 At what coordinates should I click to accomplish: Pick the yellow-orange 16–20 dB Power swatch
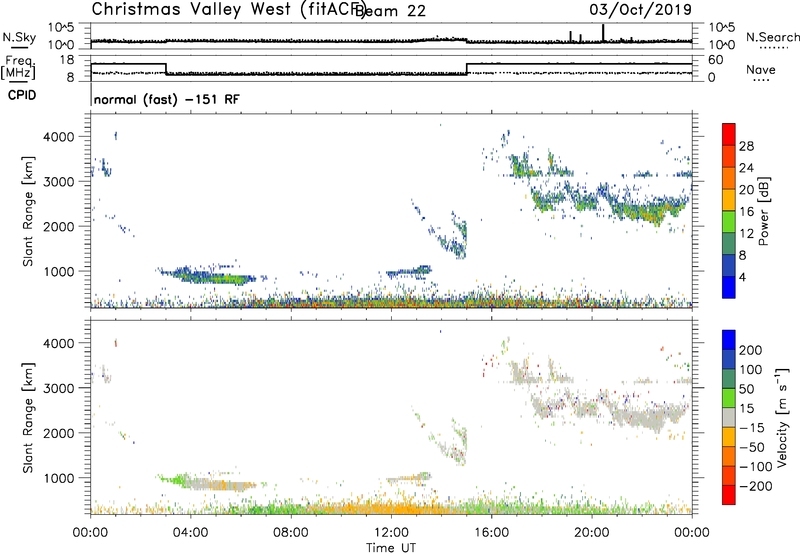point(729,200)
